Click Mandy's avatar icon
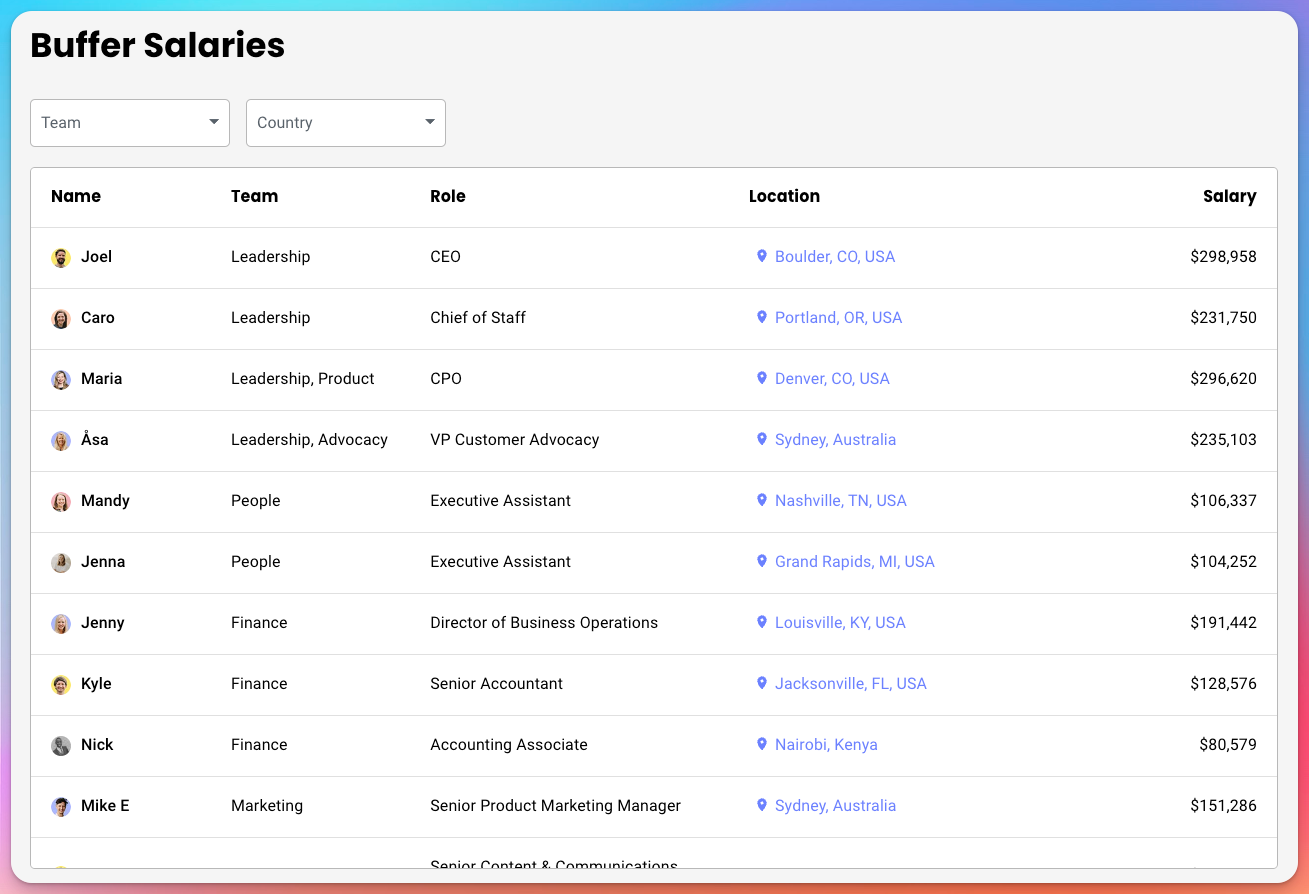Viewport: 1309px width, 894px height. pyautogui.click(x=61, y=502)
